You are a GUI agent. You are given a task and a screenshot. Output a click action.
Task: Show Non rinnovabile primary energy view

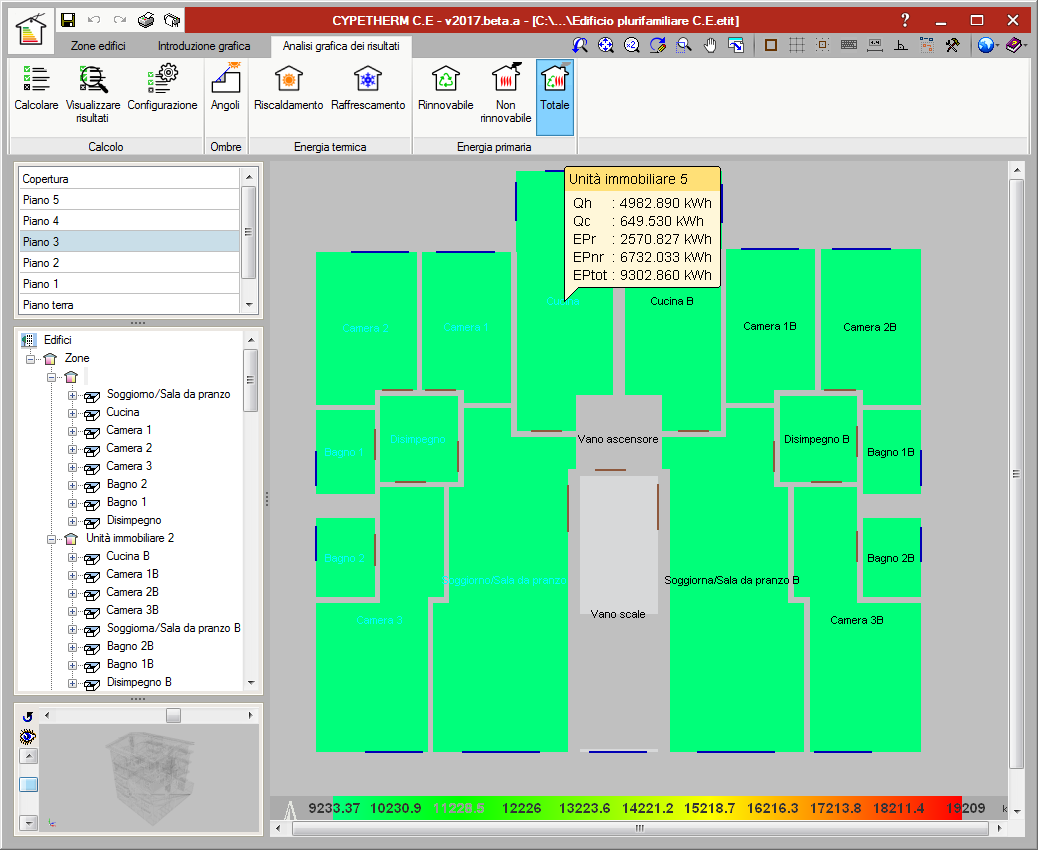click(x=506, y=95)
